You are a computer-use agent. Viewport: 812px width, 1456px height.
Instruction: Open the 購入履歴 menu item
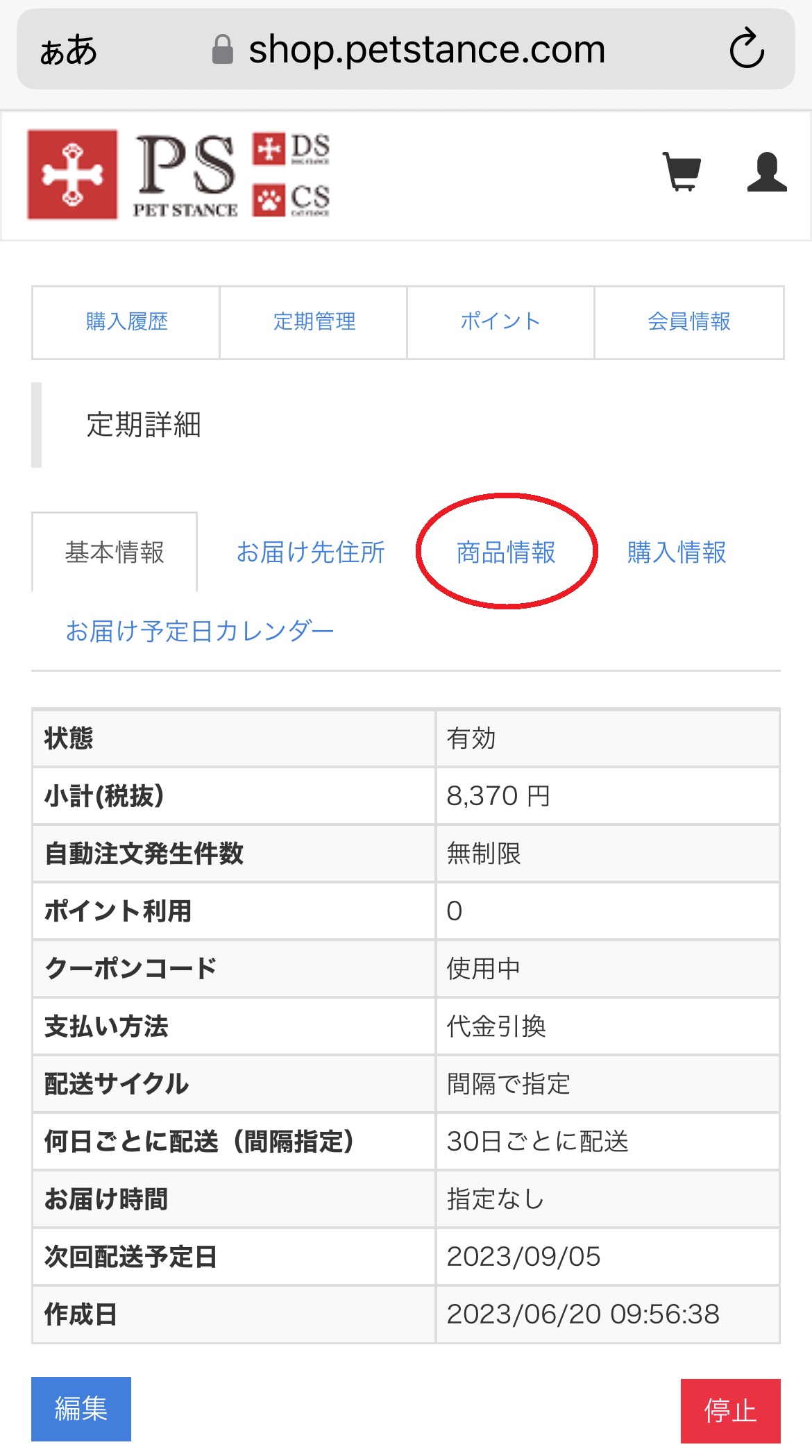[x=126, y=322]
